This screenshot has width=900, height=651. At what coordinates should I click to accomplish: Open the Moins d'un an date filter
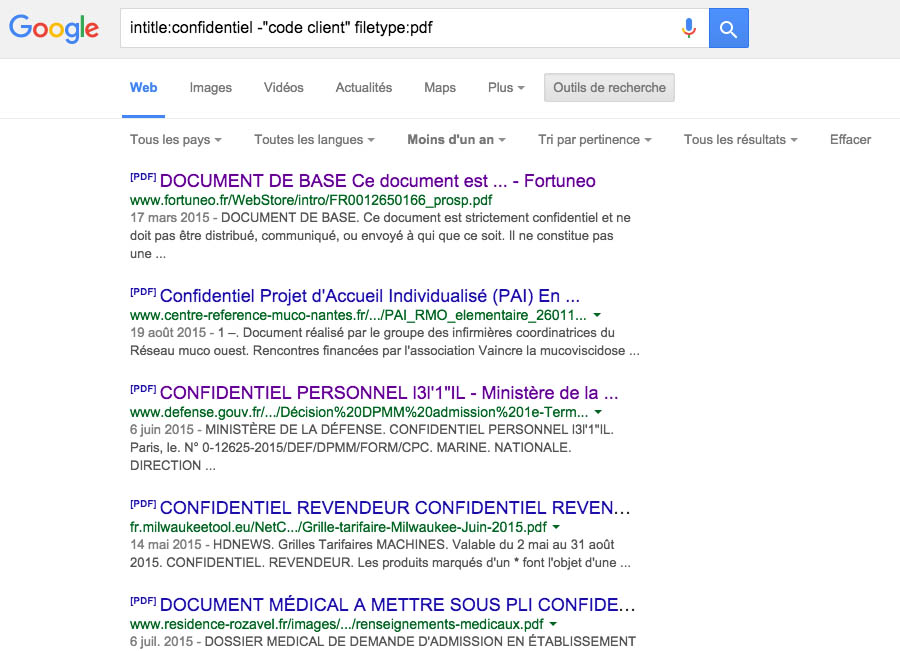[x=456, y=140]
